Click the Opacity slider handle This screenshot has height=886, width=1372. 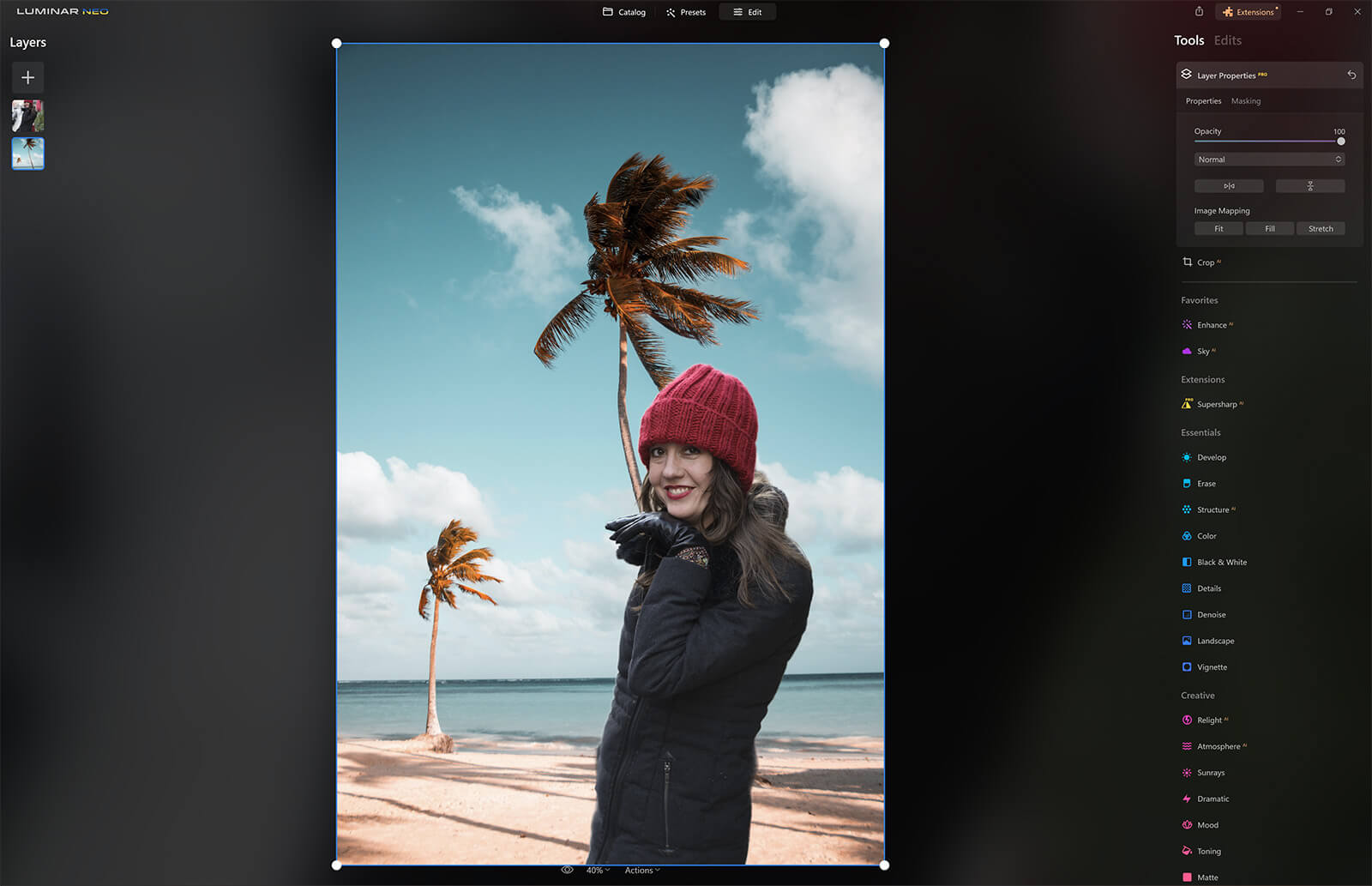(1340, 142)
